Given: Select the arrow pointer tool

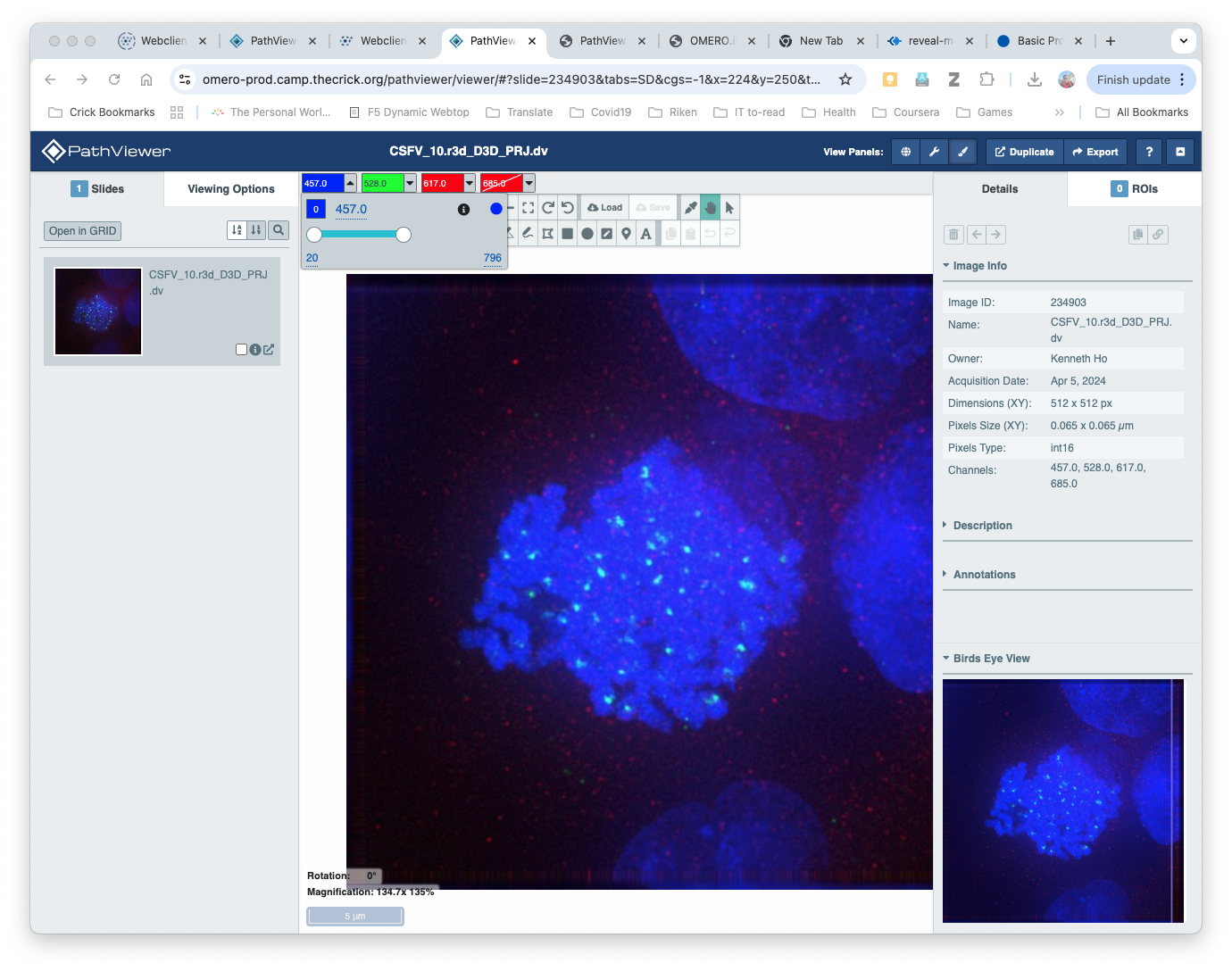Looking at the screenshot, I should tap(729, 207).
